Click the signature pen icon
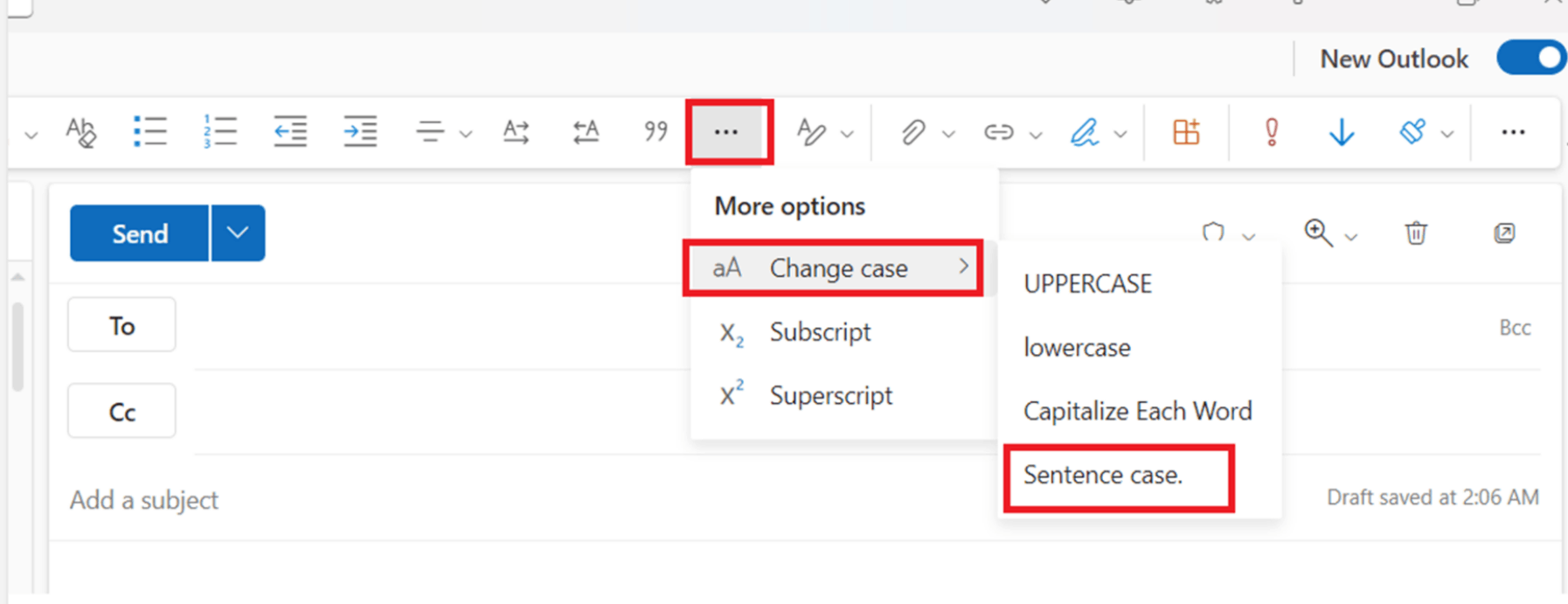This screenshot has width=1568, height=604. pyautogui.click(x=1085, y=132)
